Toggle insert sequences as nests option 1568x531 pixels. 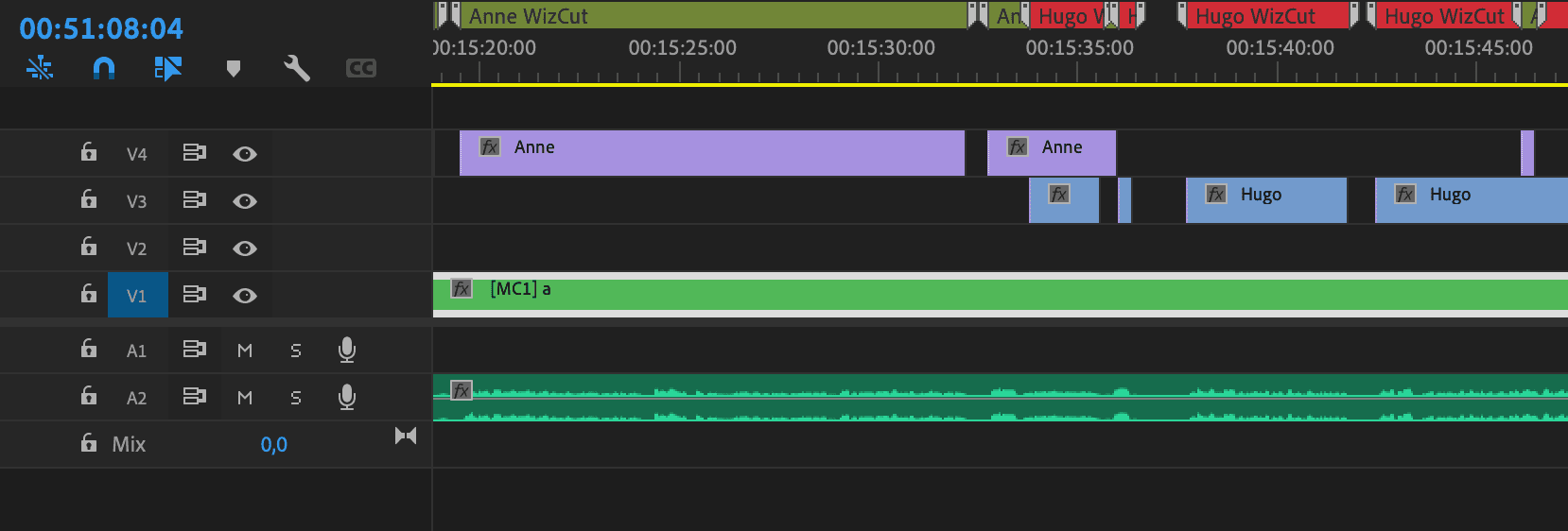click(40, 68)
